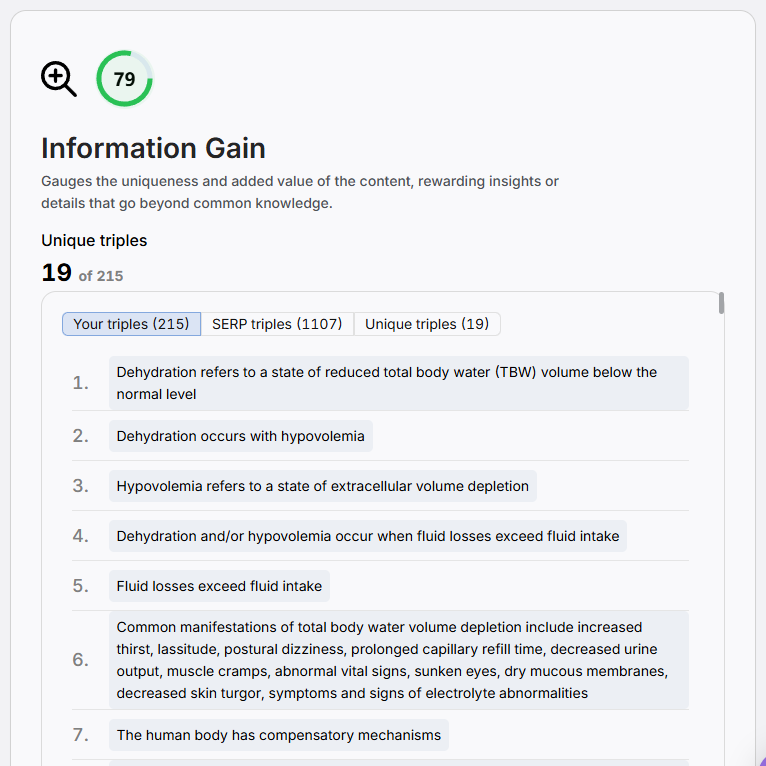
Task: Click the large unique triples count 19
Action: (56, 273)
